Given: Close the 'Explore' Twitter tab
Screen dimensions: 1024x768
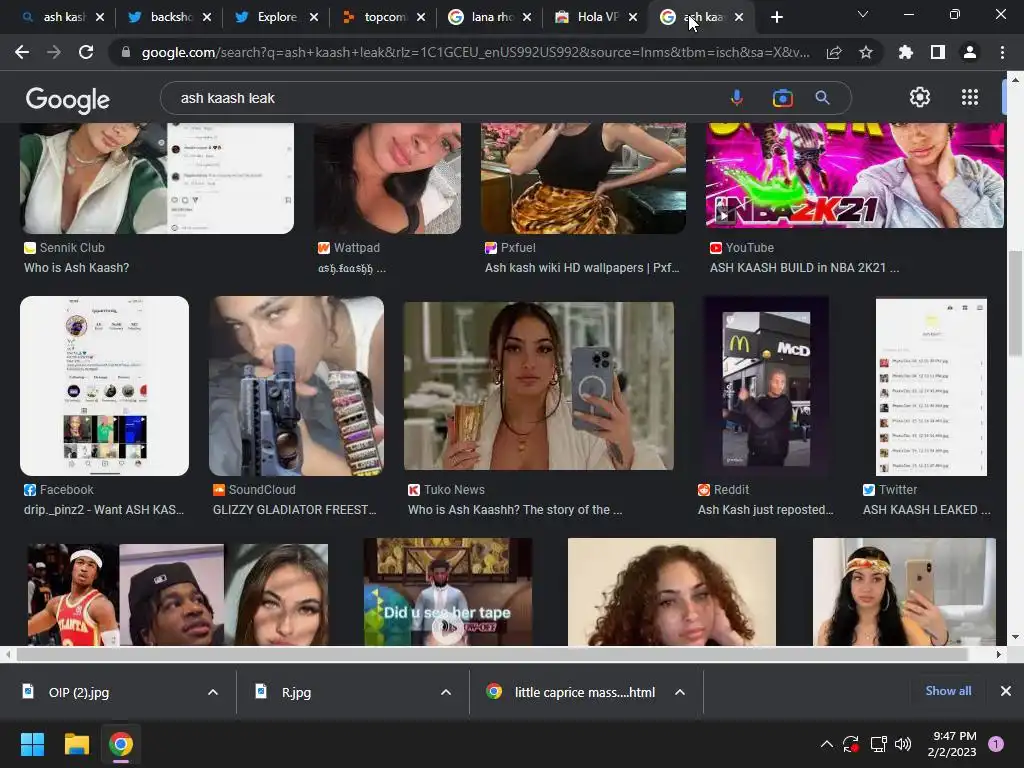Looking at the screenshot, I should tap(314, 17).
